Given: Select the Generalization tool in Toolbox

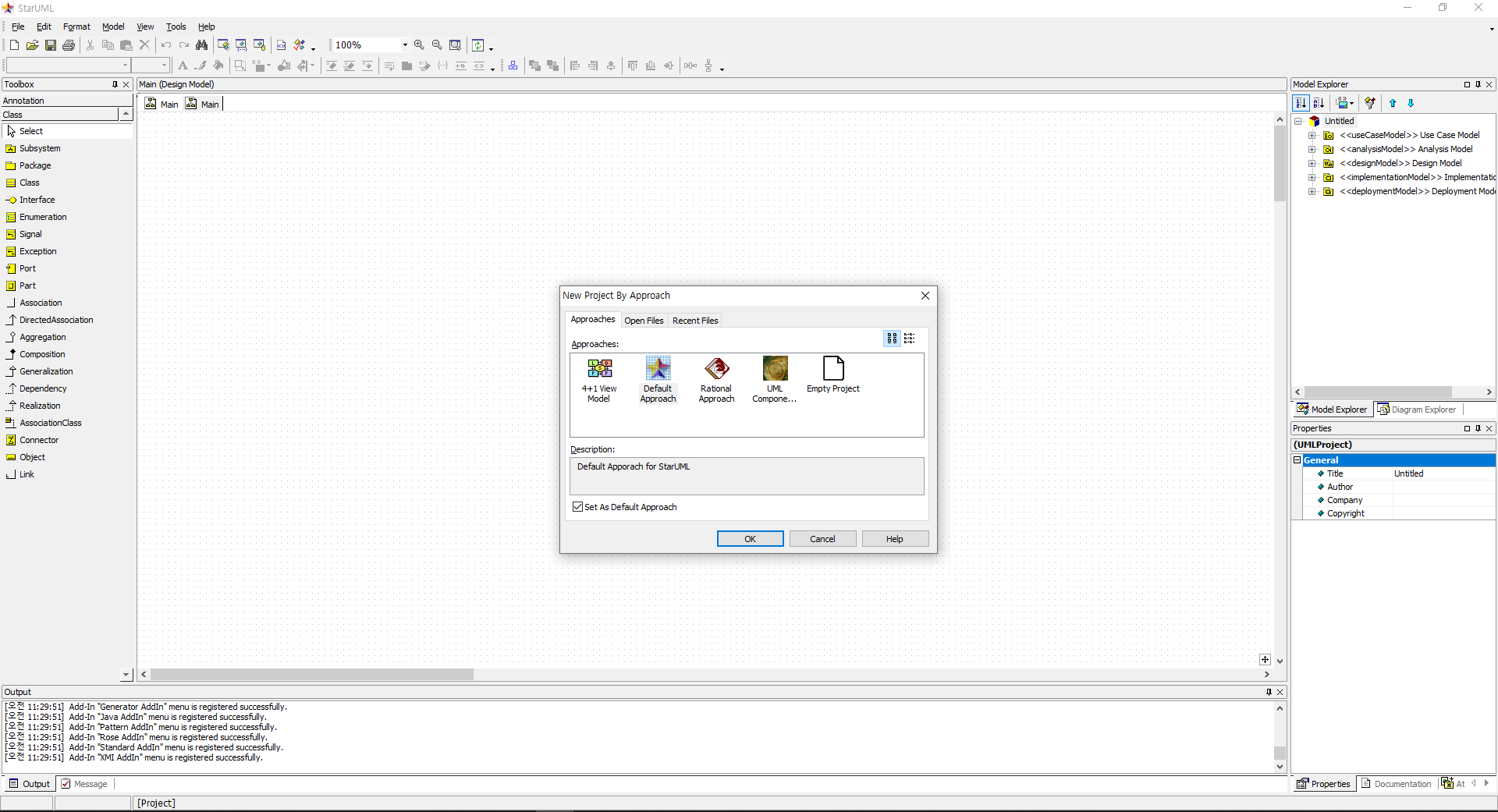Looking at the screenshot, I should (x=46, y=371).
